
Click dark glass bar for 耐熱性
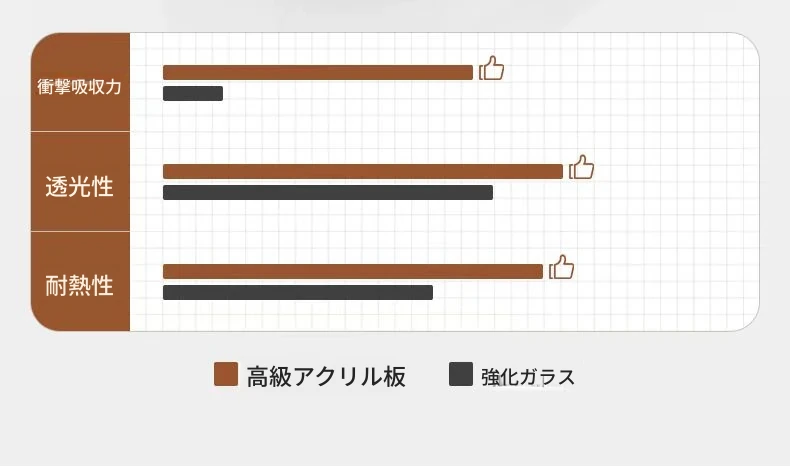[298, 292]
